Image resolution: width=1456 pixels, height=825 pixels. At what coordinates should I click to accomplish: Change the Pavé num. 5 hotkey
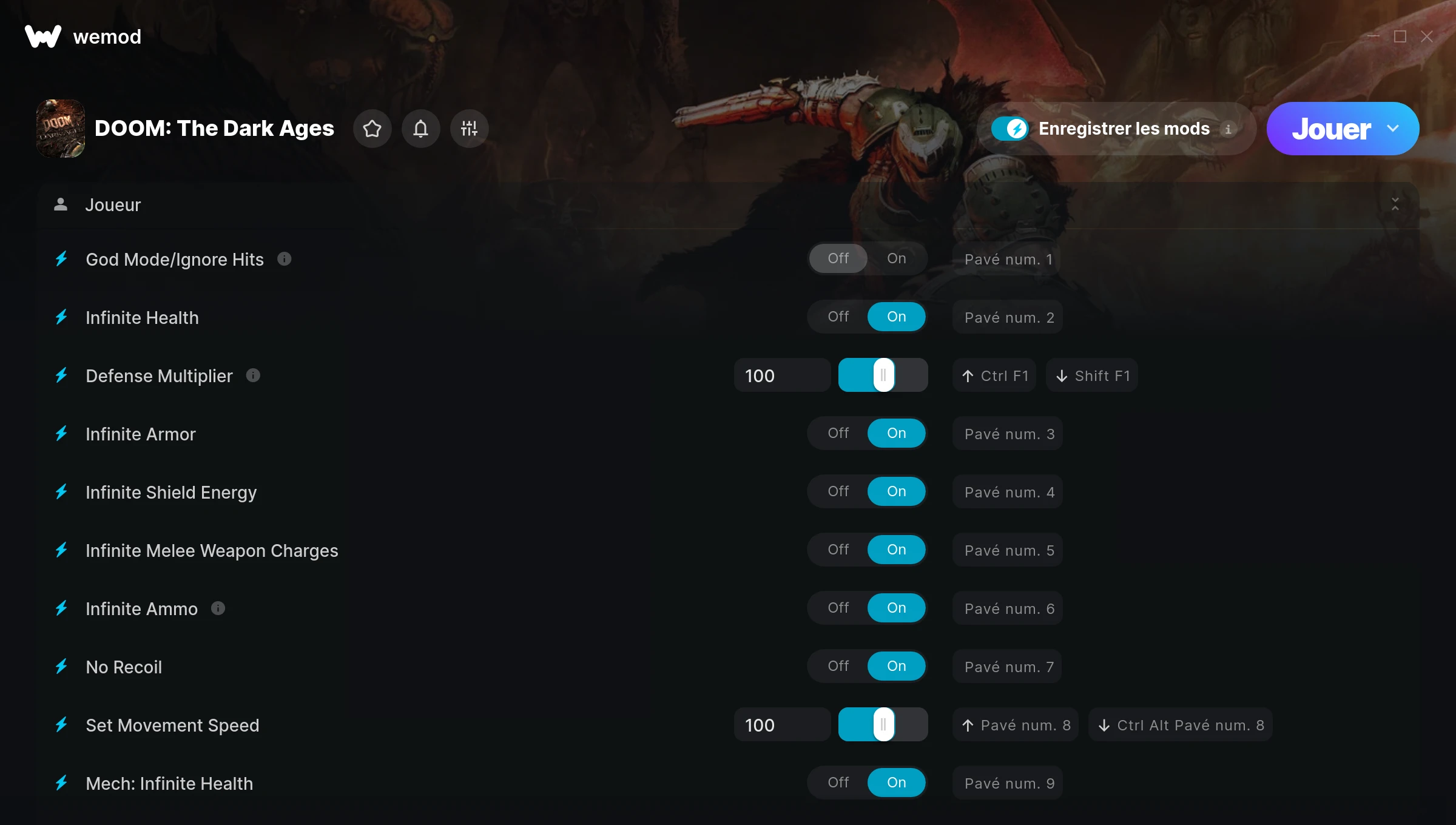point(1008,550)
